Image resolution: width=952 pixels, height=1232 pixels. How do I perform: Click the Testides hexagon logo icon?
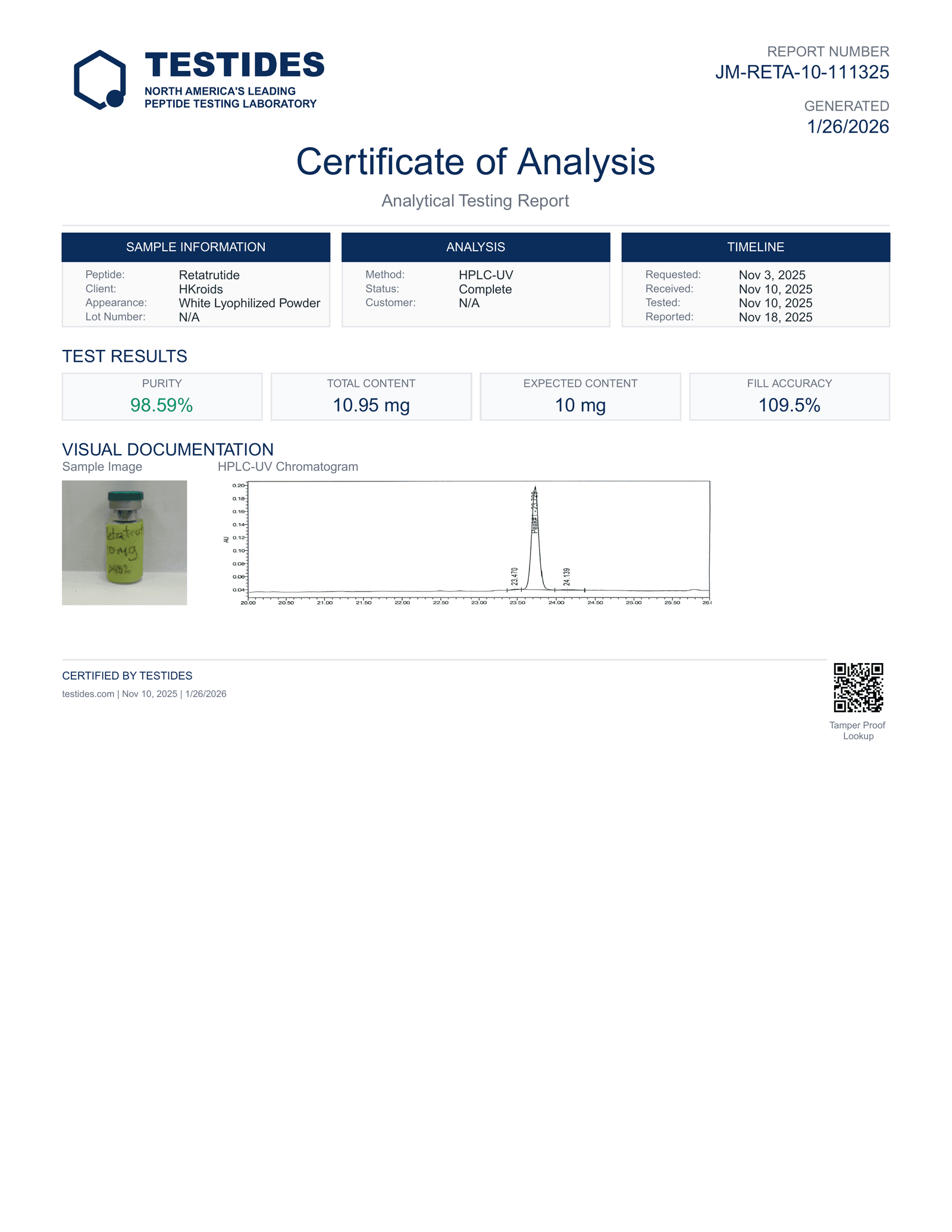pyautogui.click(x=99, y=80)
